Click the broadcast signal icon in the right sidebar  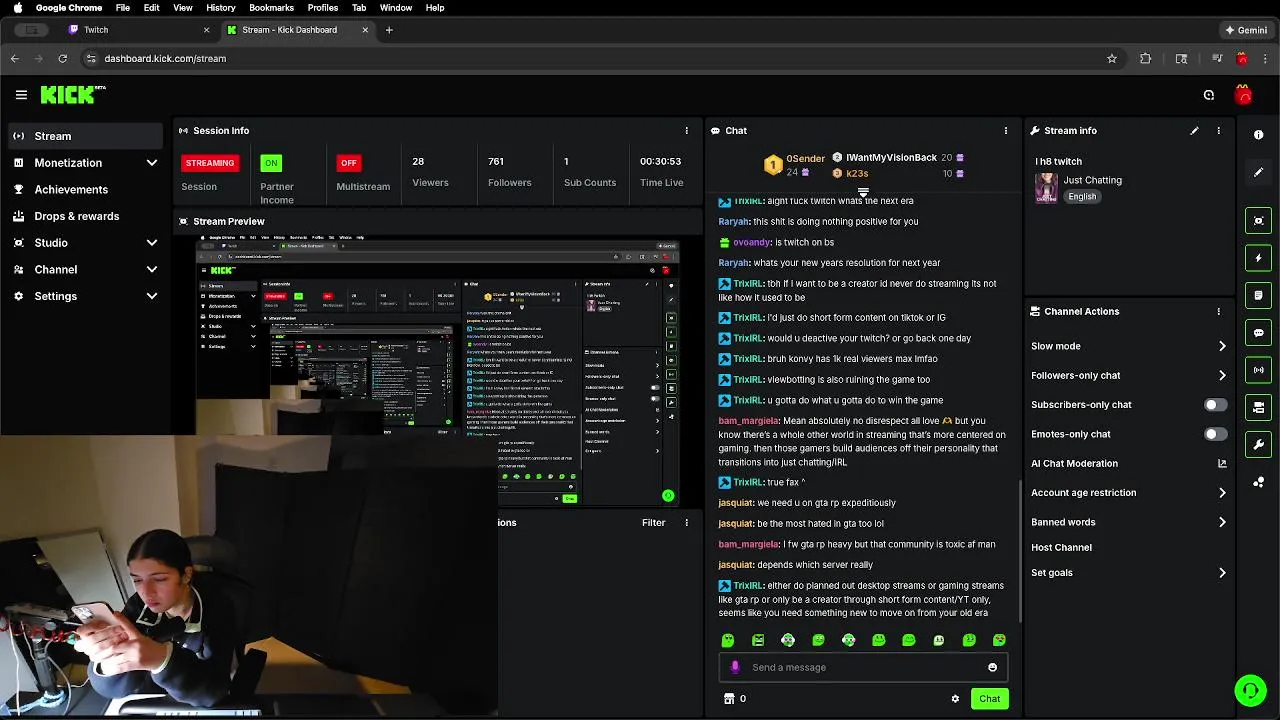pos(1258,370)
